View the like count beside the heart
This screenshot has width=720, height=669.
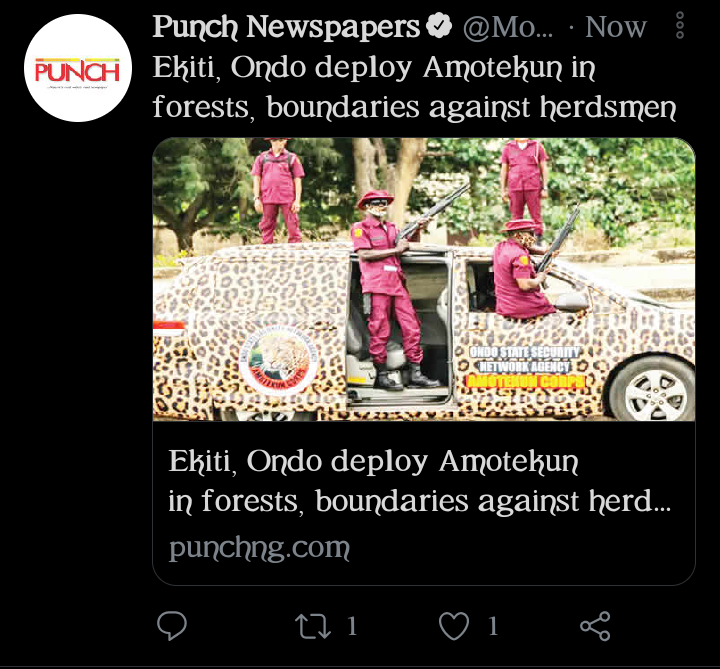point(493,626)
